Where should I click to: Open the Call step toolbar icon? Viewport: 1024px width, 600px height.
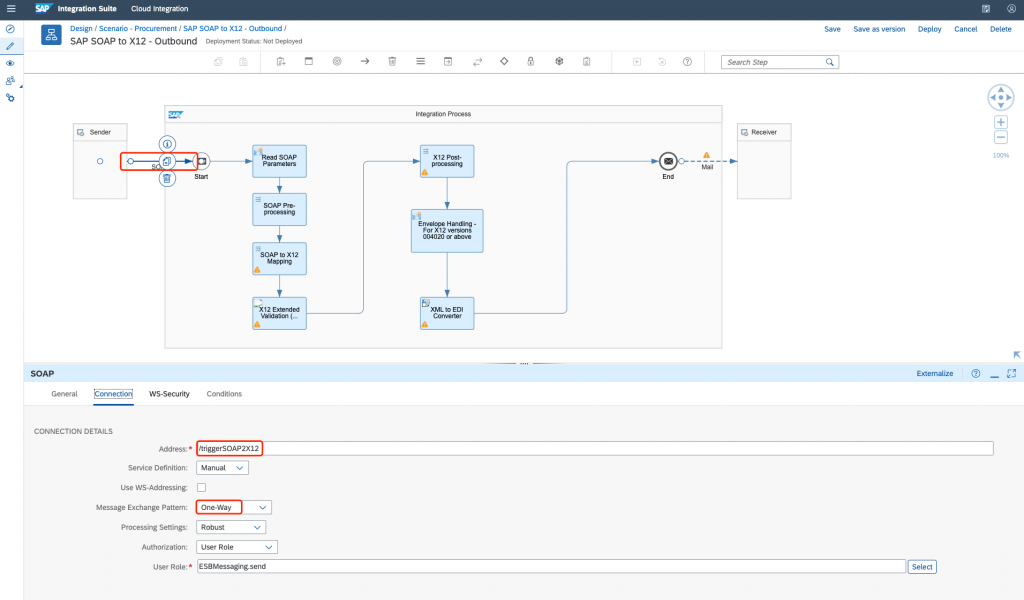pos(448,61)
